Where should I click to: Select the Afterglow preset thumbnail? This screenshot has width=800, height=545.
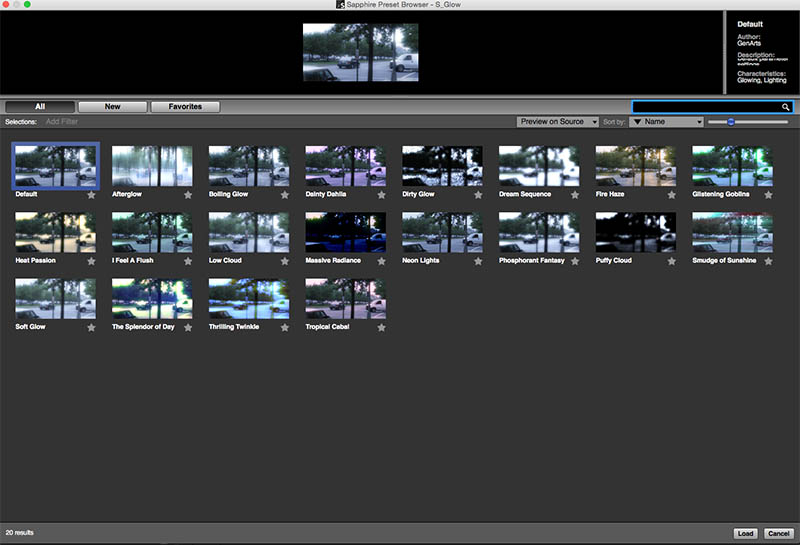pos(152,166)
